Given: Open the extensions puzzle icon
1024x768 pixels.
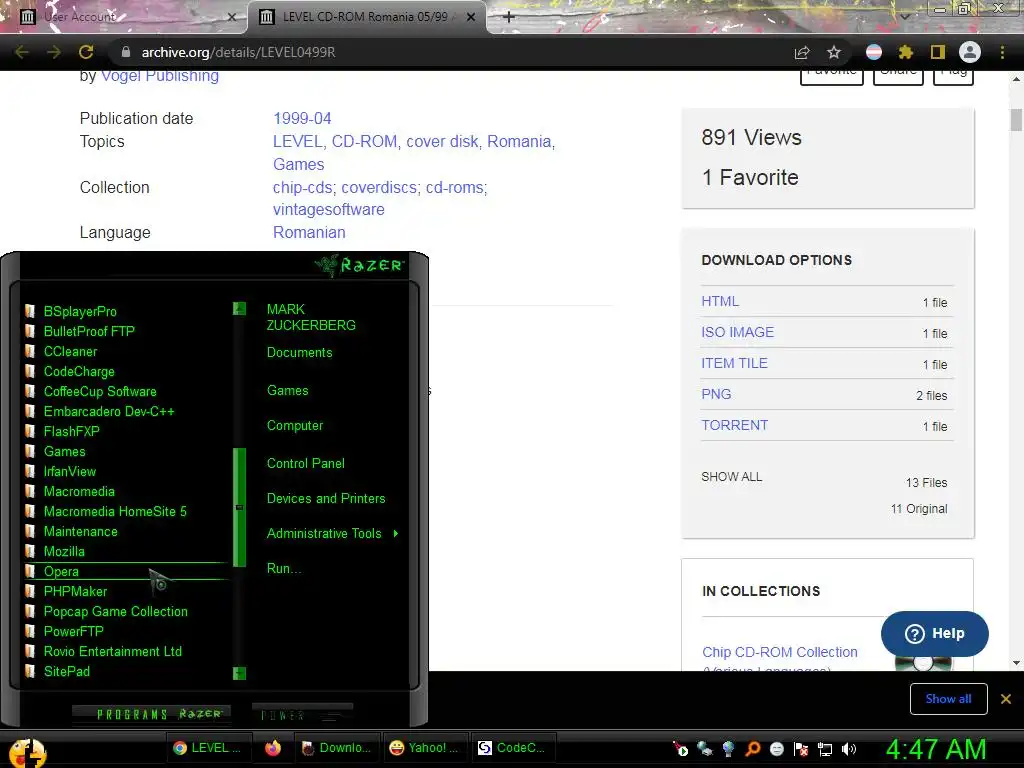Looking at the screenshot, I should tap(906, 52).
